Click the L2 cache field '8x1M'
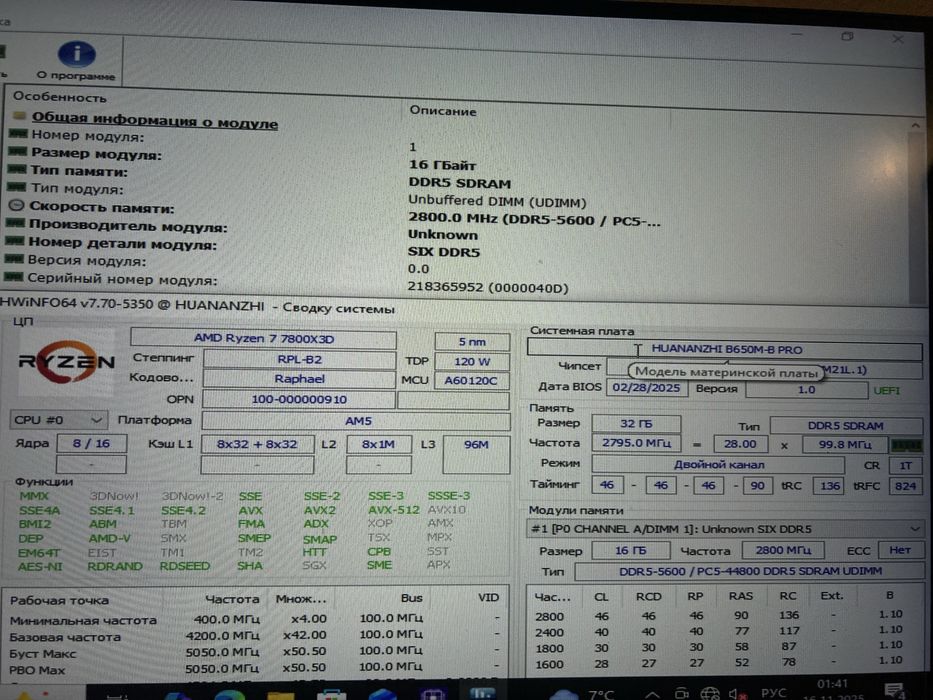 378,444
